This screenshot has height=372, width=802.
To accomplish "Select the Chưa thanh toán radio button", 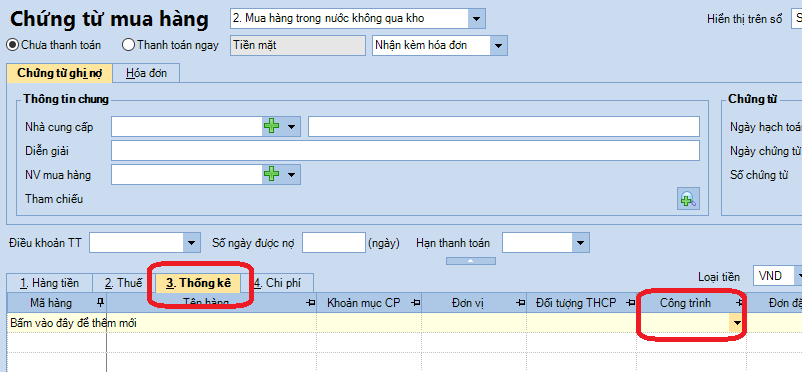I will coord(12,45).
